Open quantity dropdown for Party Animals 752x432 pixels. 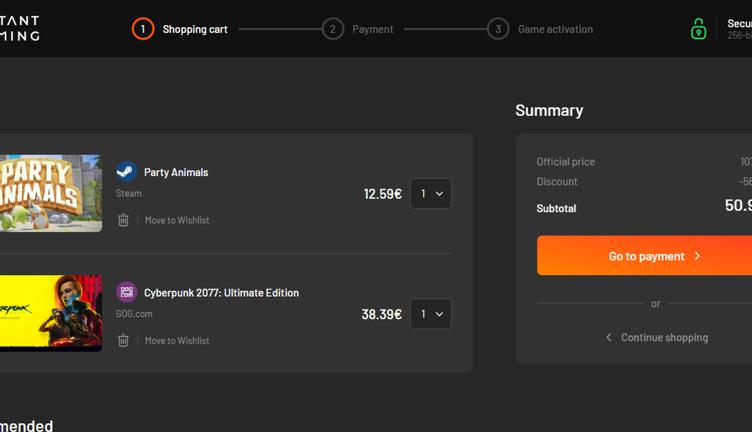(431, 193)
